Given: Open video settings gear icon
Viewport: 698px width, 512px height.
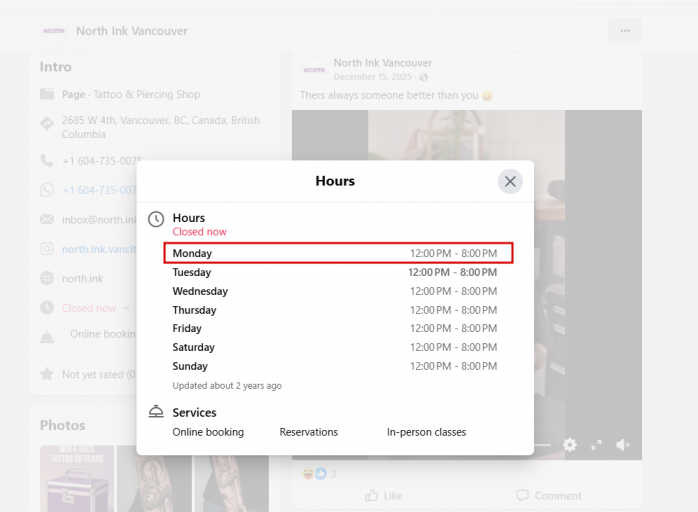Looking at the screenshot, I should (x=570, y=444).
